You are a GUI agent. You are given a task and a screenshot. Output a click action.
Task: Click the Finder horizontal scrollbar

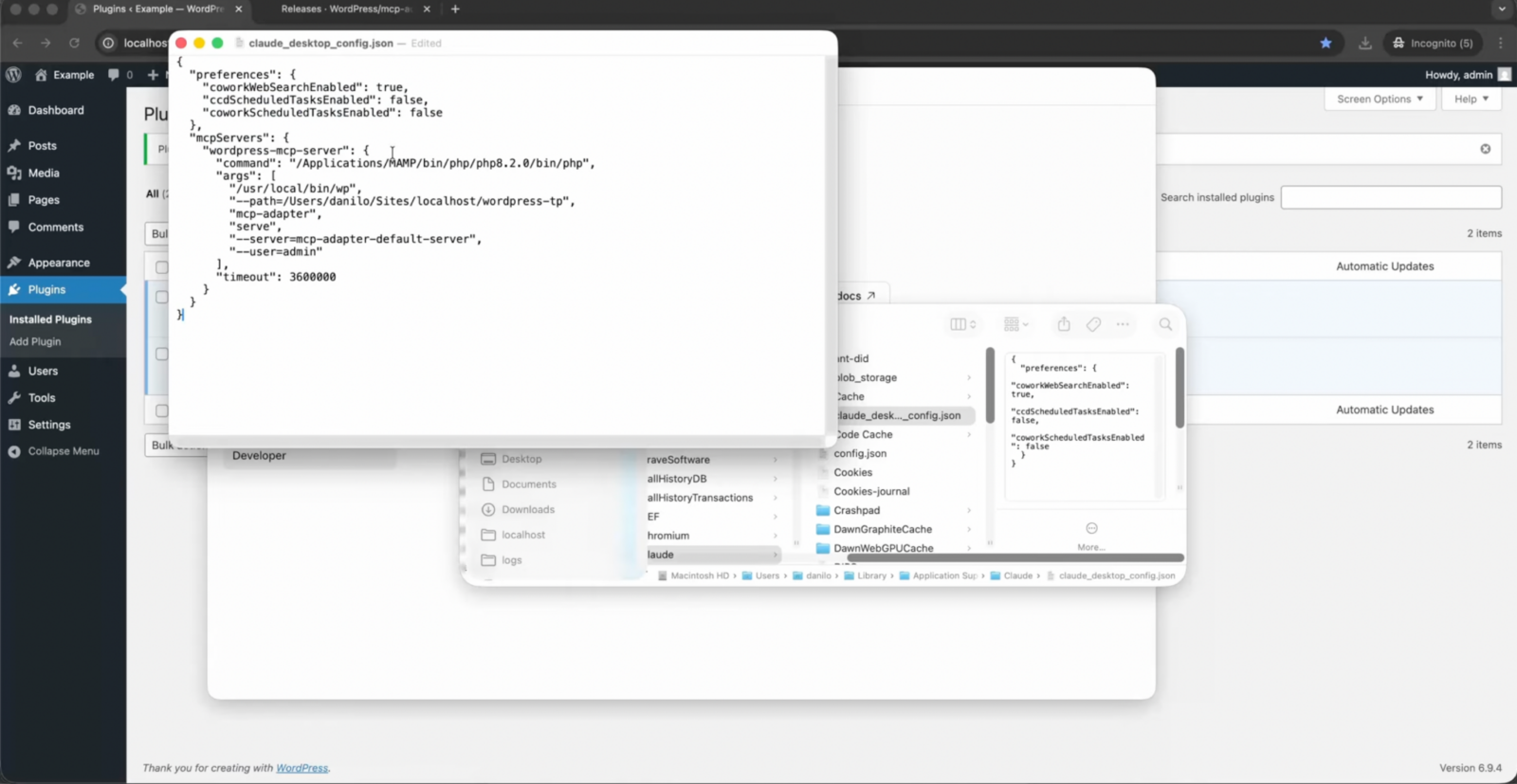1014,557
